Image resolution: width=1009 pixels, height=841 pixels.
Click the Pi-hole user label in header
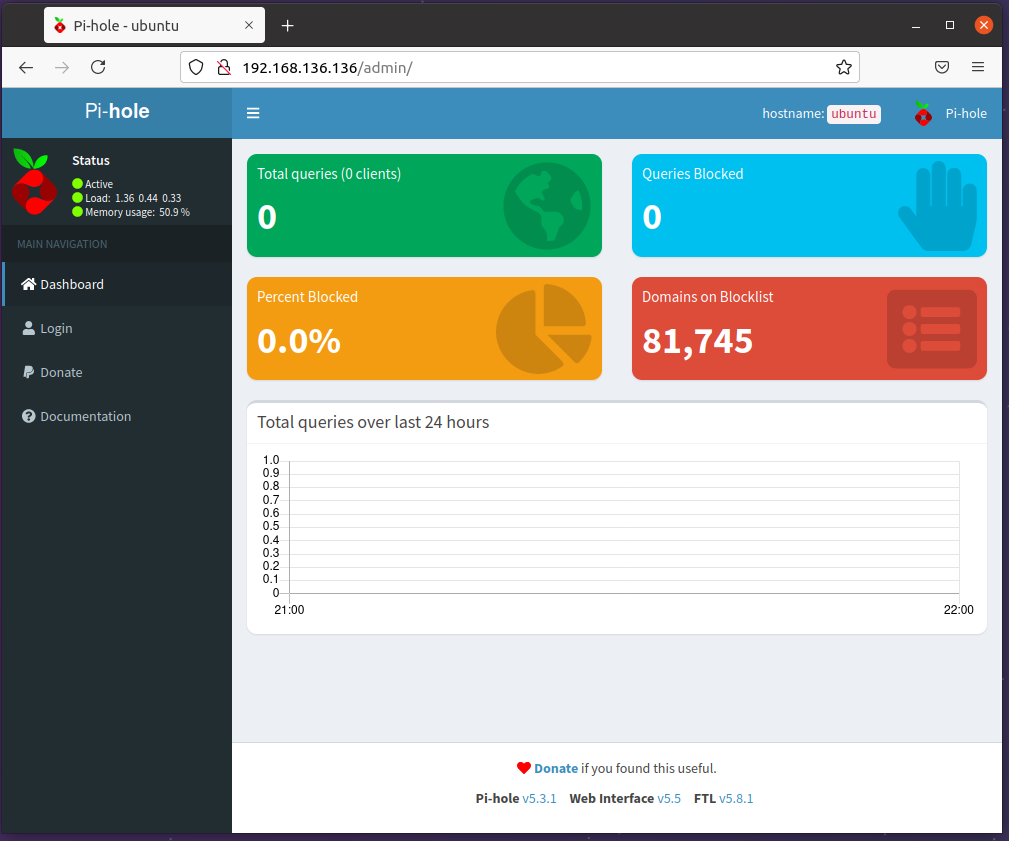966,113
